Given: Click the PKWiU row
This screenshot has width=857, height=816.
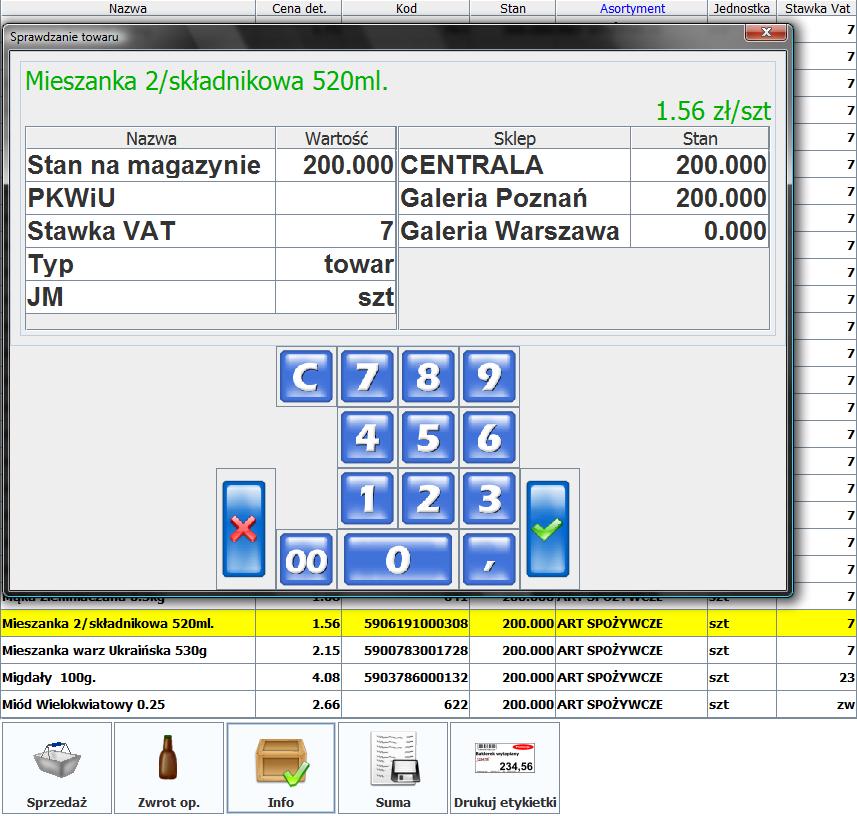Looking at the screenshot, I should (210, 198).
